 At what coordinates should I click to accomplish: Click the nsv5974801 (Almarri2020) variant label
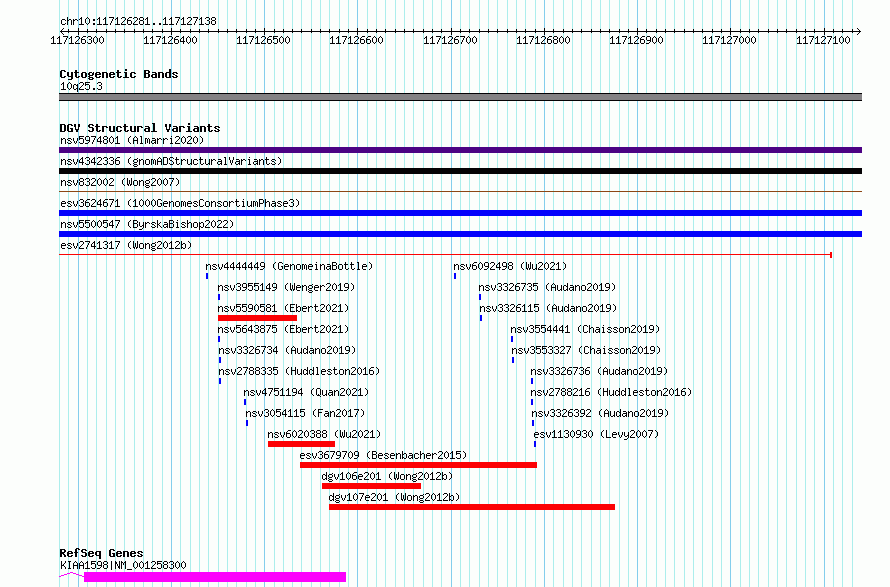pyautogui.click(x=132, y=140)
